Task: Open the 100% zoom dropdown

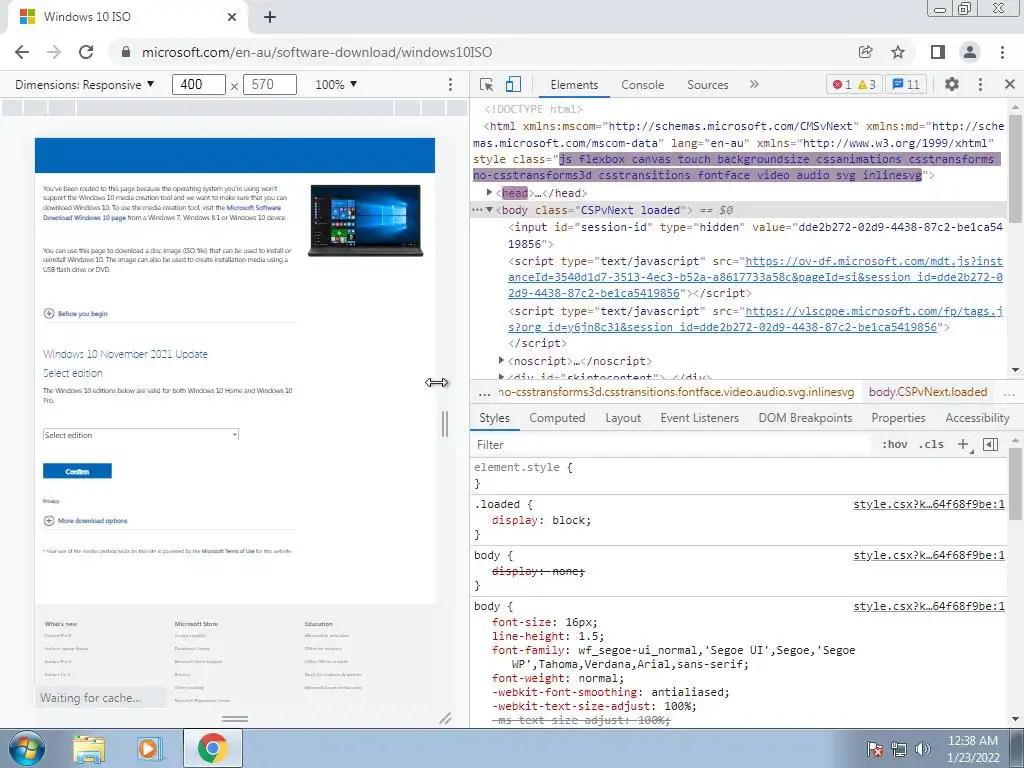Action: point(336,84)
